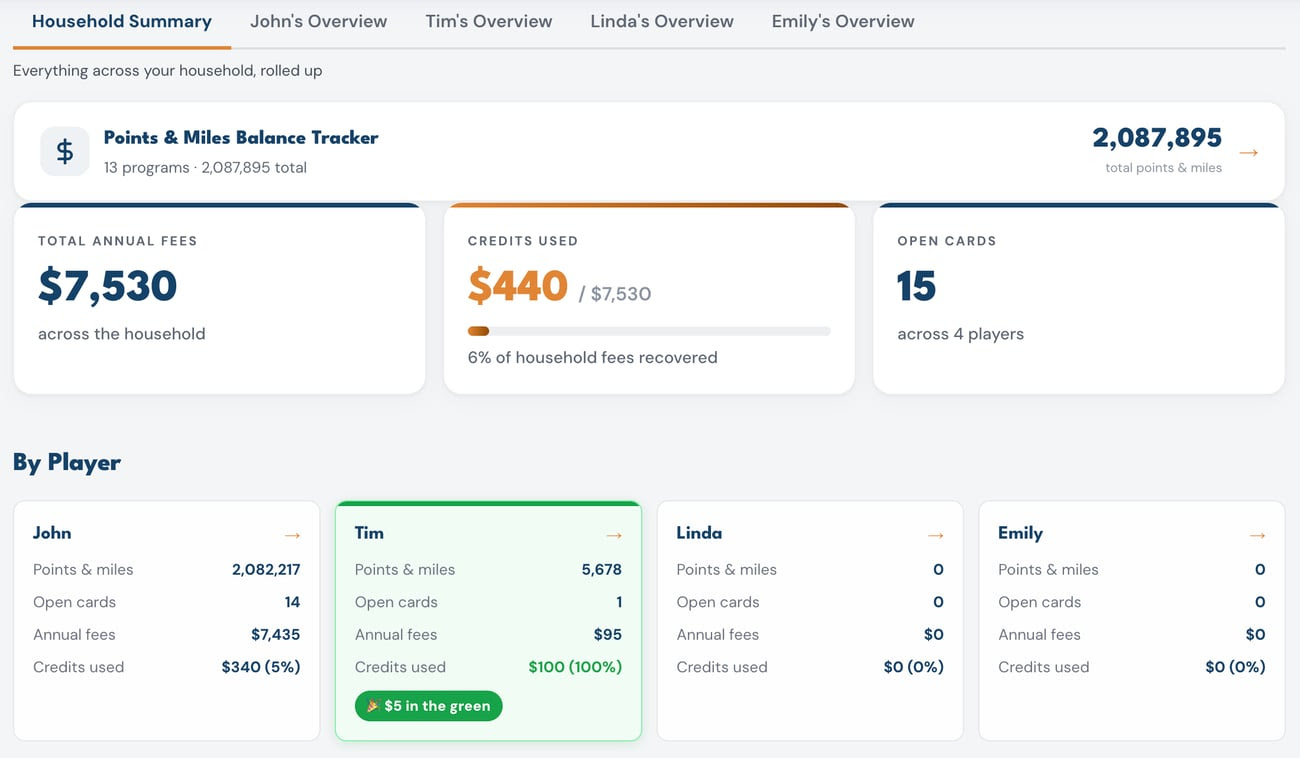Switch to John's Overview tab

318,21
